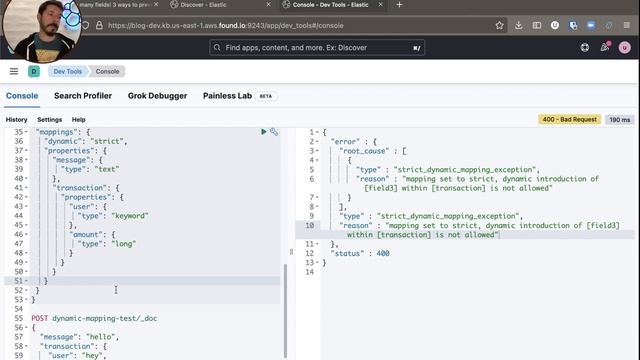Focus the Find apps search field
Image resolution: width=640 pixels, height=360 pixels.
coord(317,48)
